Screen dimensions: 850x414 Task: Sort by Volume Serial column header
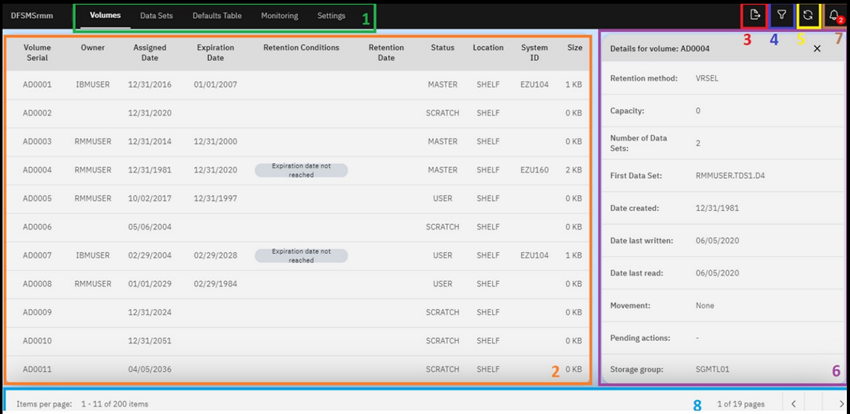(x=37, y=53)
